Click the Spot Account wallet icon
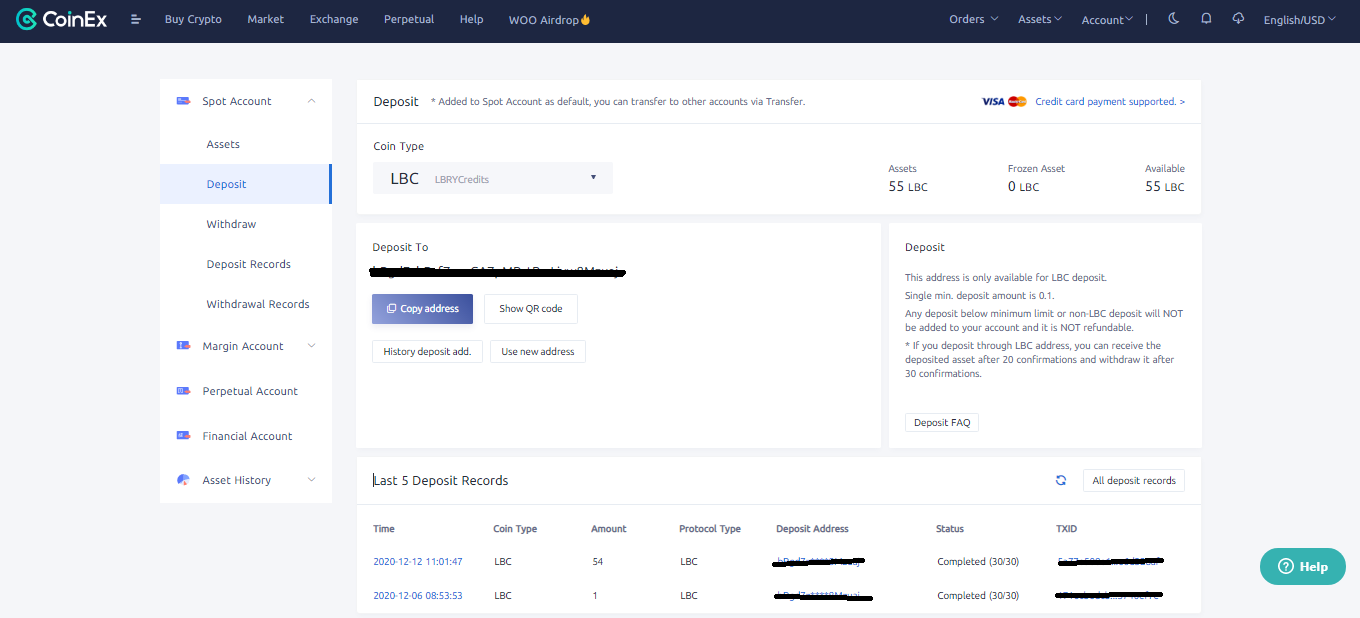The image size is (1360, 618). coord(183,101)
